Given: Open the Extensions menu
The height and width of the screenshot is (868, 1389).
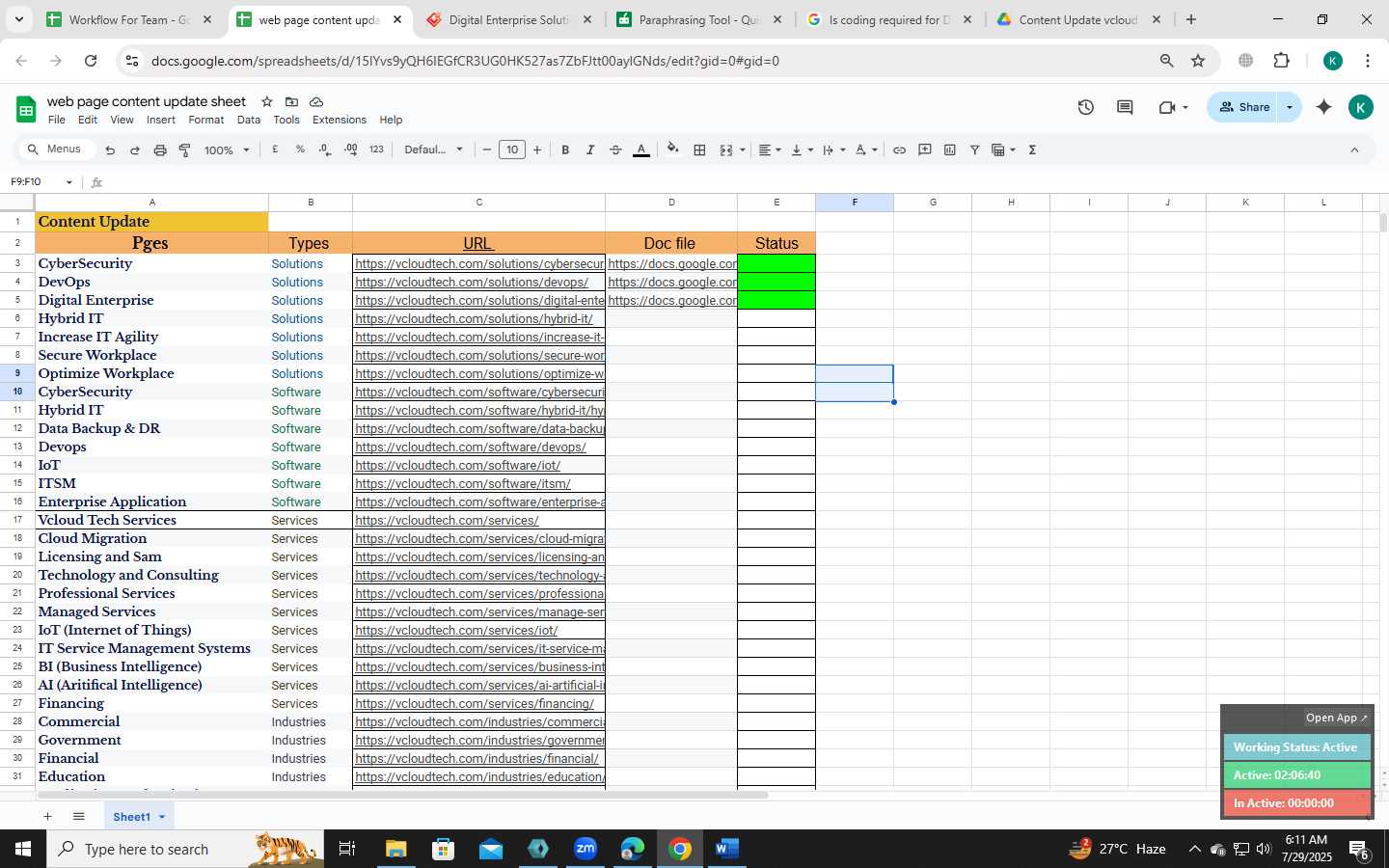Looking at the screenshot, I should pos(340,120).
